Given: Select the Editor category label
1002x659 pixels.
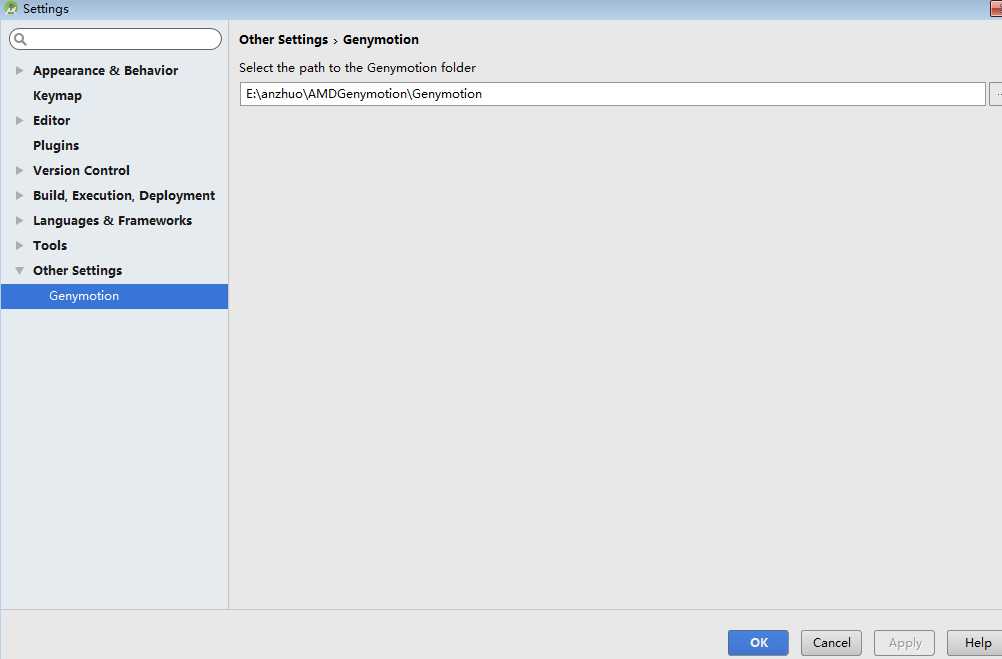Looking at the screenshot, I should pyautogui.click(x=52, y=120).
